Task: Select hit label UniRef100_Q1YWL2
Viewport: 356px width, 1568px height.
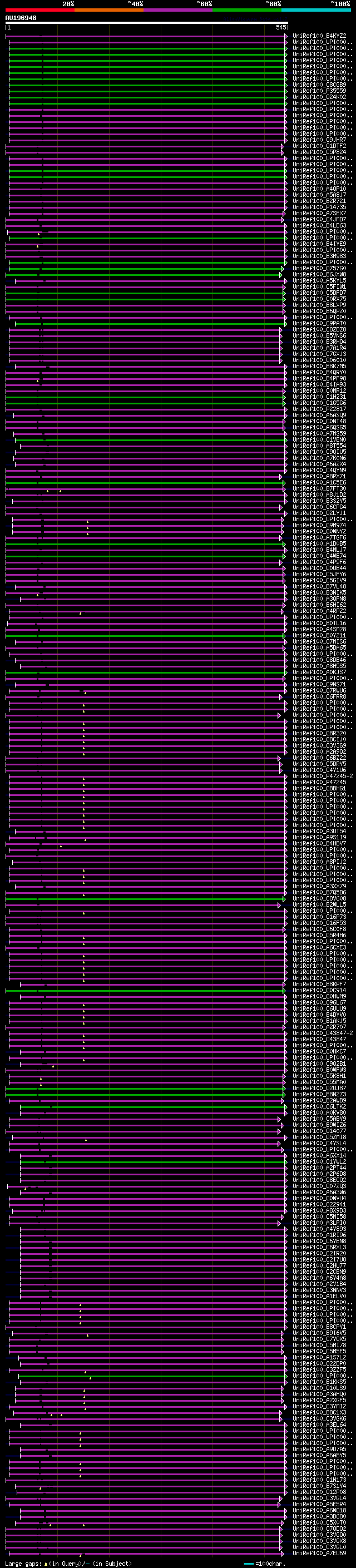Action: [319, 1161]
